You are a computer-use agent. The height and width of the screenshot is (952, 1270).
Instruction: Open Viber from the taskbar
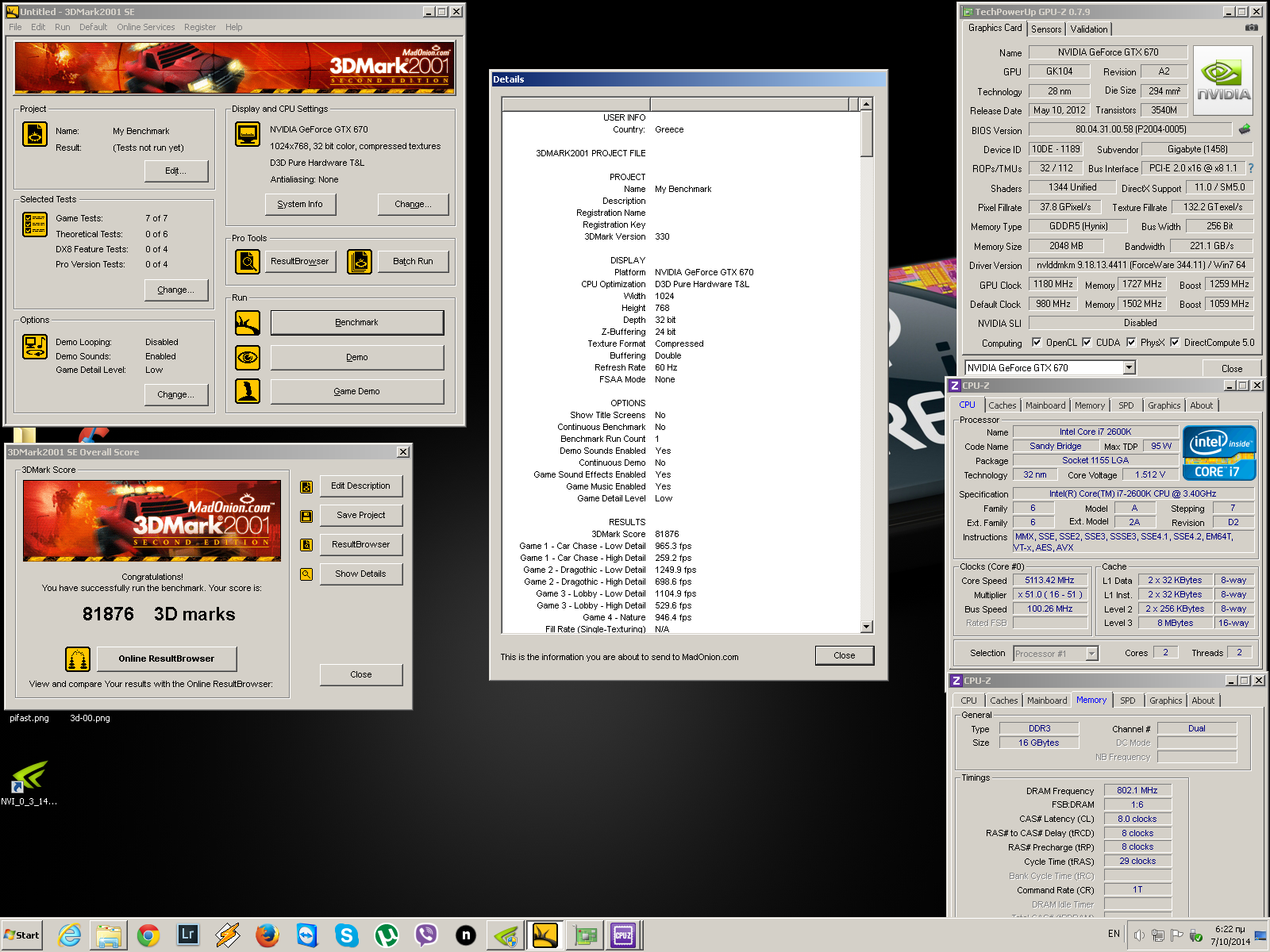coord(426,936)
